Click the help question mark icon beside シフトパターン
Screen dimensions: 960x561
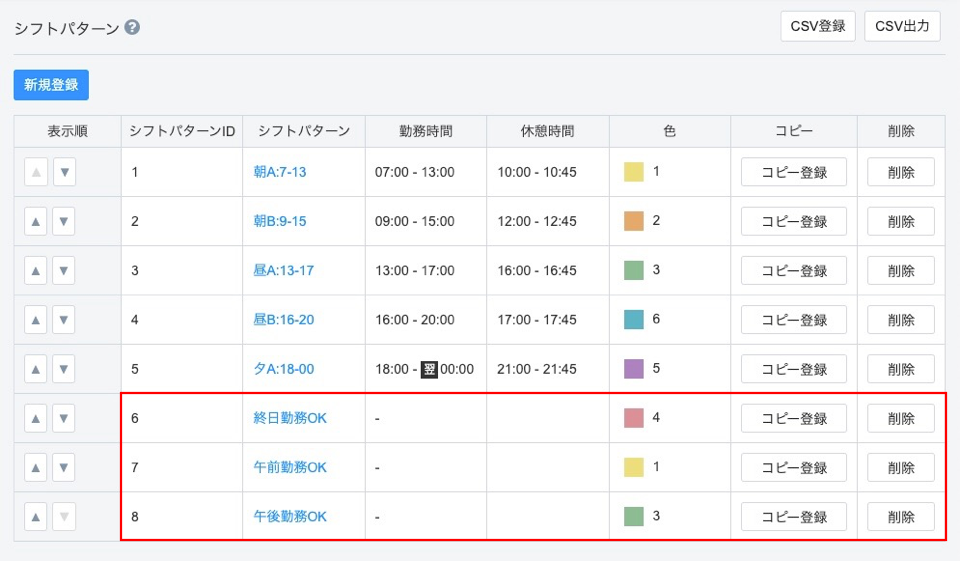[132, 28]
